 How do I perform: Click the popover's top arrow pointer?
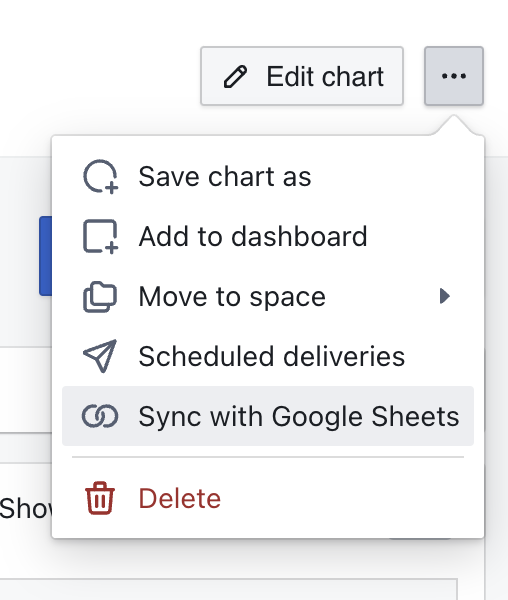[454, 125]
